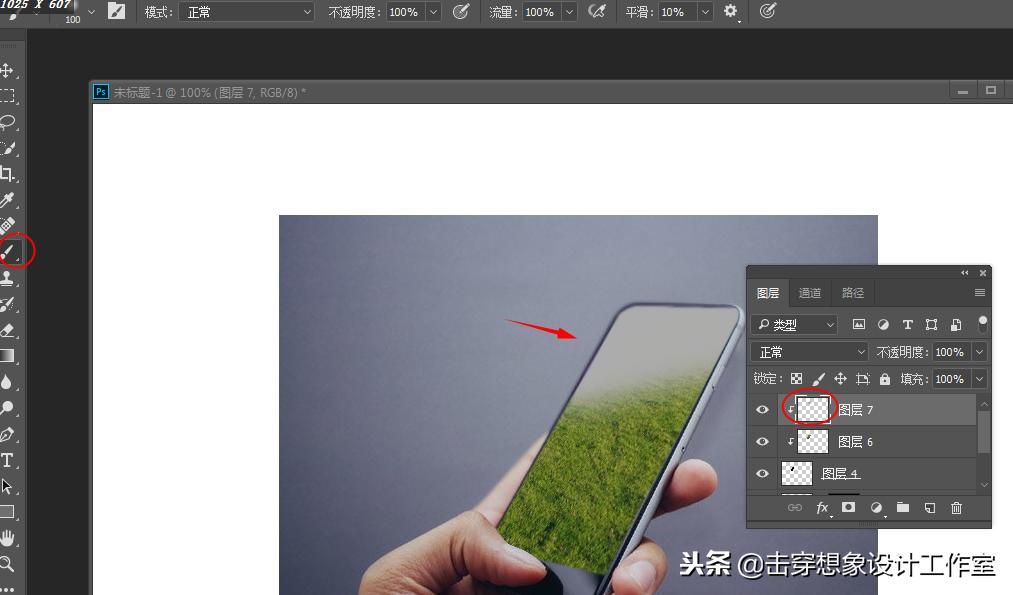Click the delete layer trash button

tap(956, 508)
